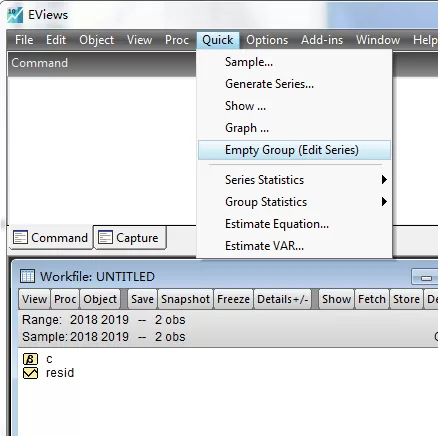Click the Workfile UNTITLED window icon

pyautogui.click(x=27, y=276)
